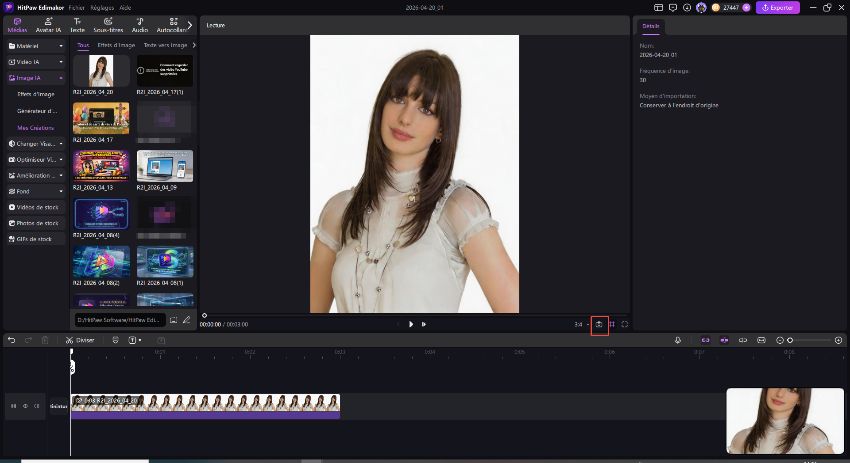Click the timeline zoom out minus
Viewport: 850px width, 463px height.
point(780,340)
